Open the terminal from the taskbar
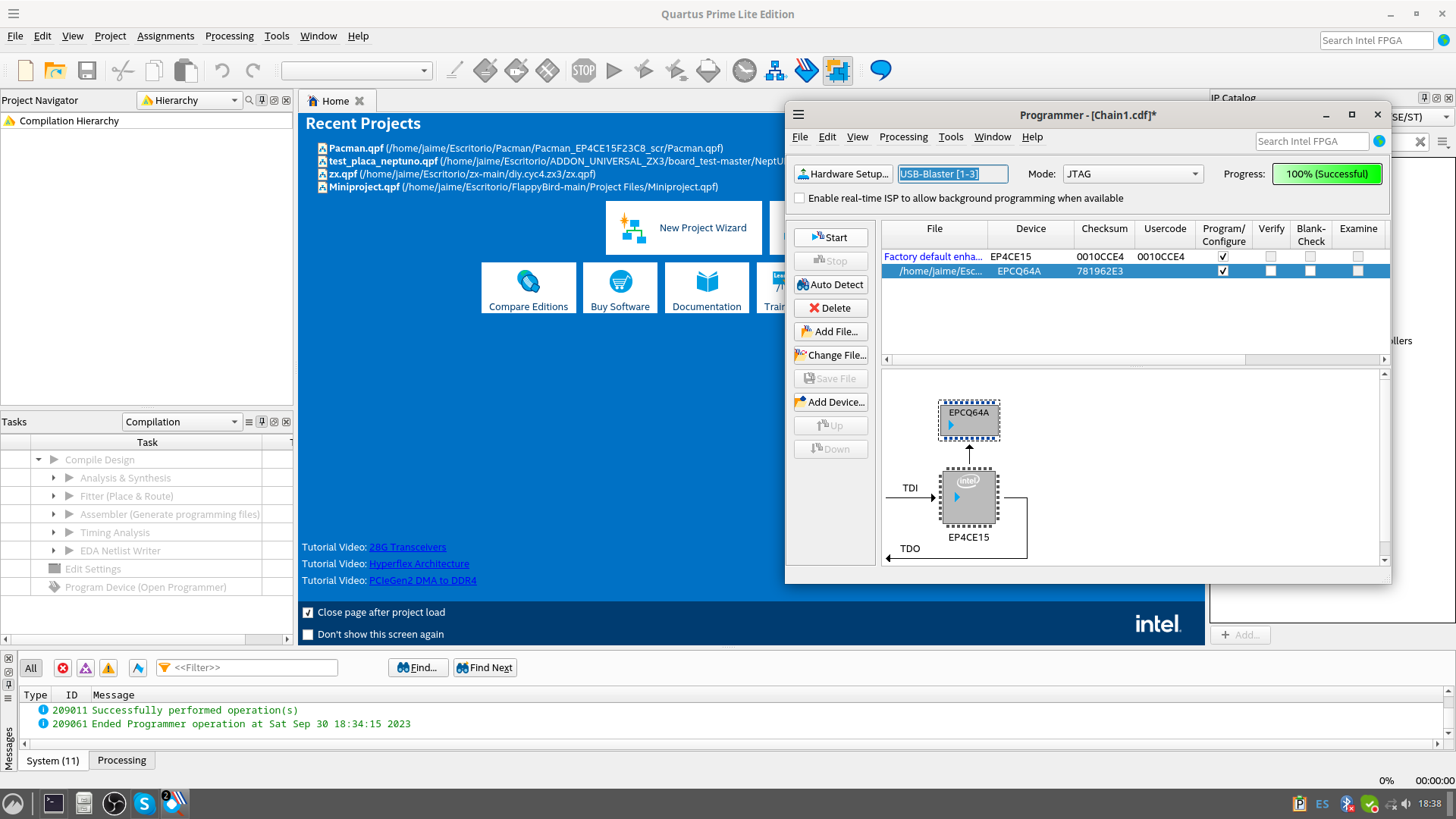1456x819 pixels. pos(53,803)
